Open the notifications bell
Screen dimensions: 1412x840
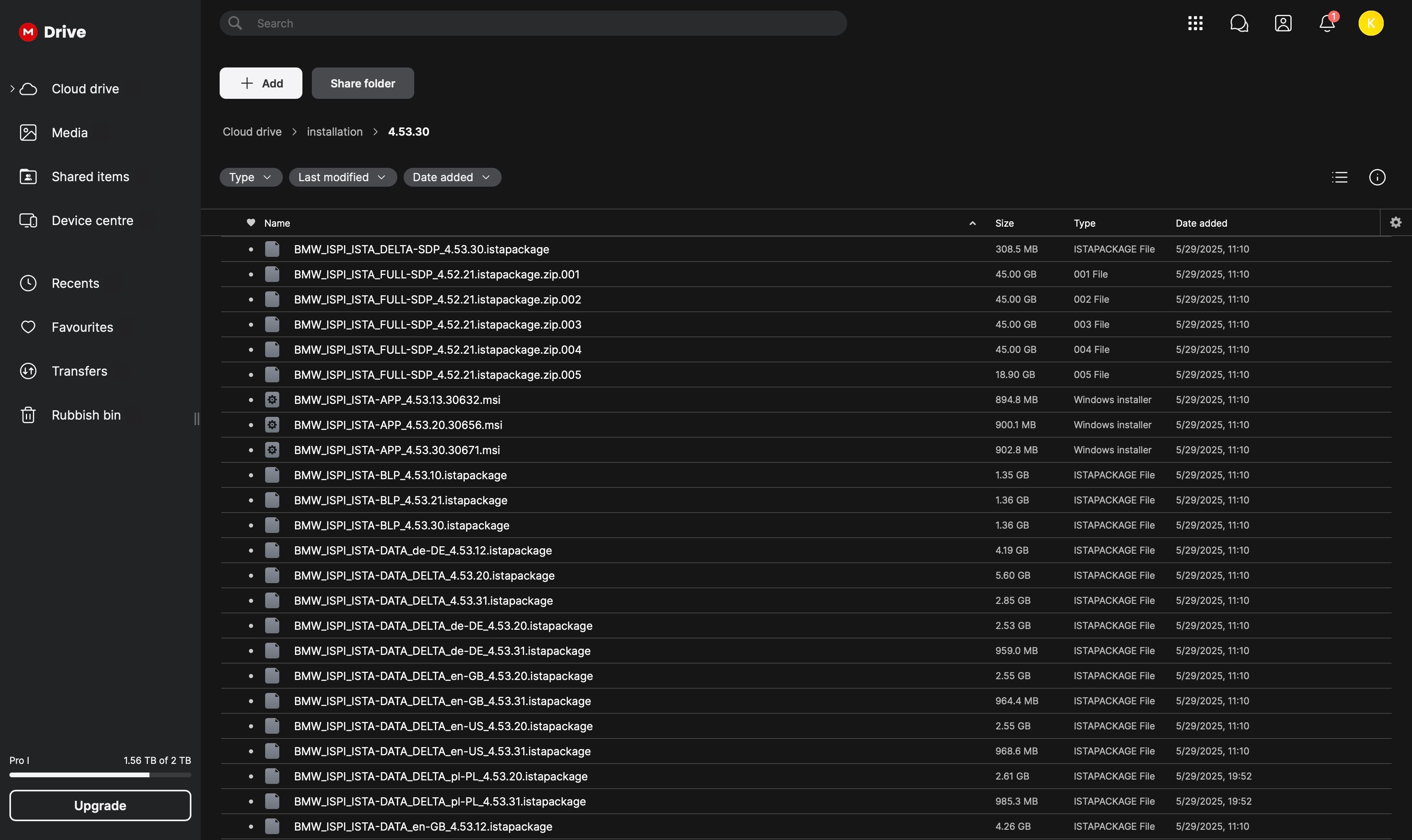(1327, 23)
